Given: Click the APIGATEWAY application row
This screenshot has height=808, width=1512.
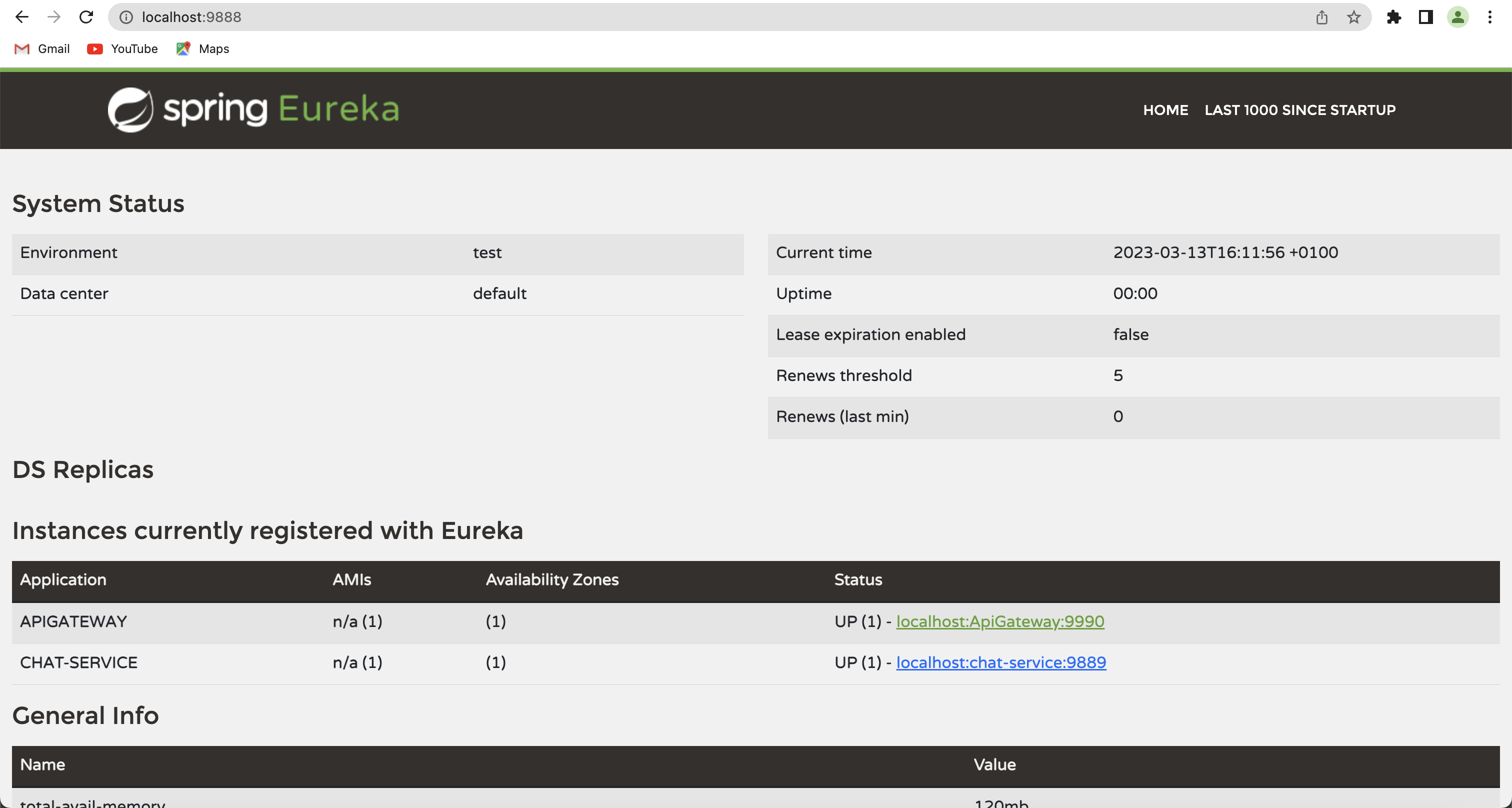Looking at the screenshot, I should (x=73, y=621).
